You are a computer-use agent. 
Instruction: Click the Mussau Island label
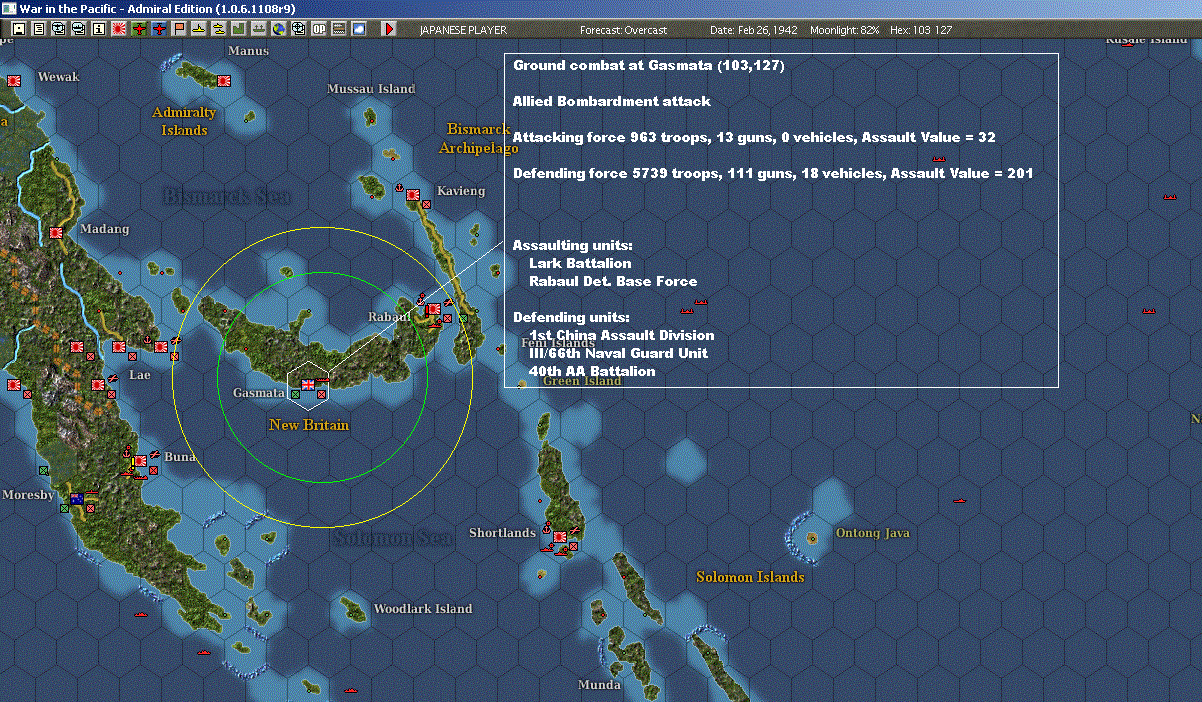click(371, 89)
